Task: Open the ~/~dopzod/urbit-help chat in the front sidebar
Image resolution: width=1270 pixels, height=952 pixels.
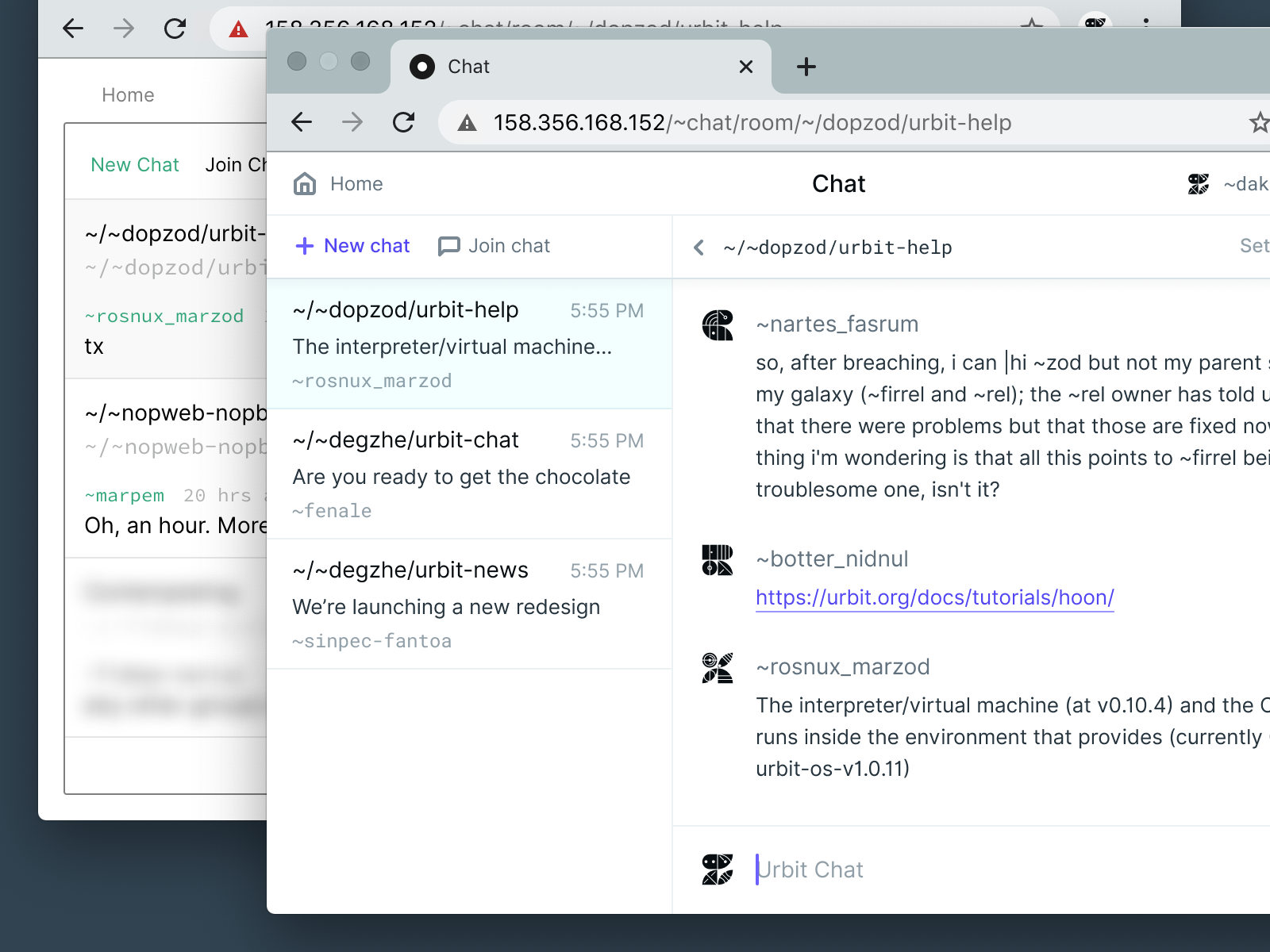Action: (x=470, y=344)
